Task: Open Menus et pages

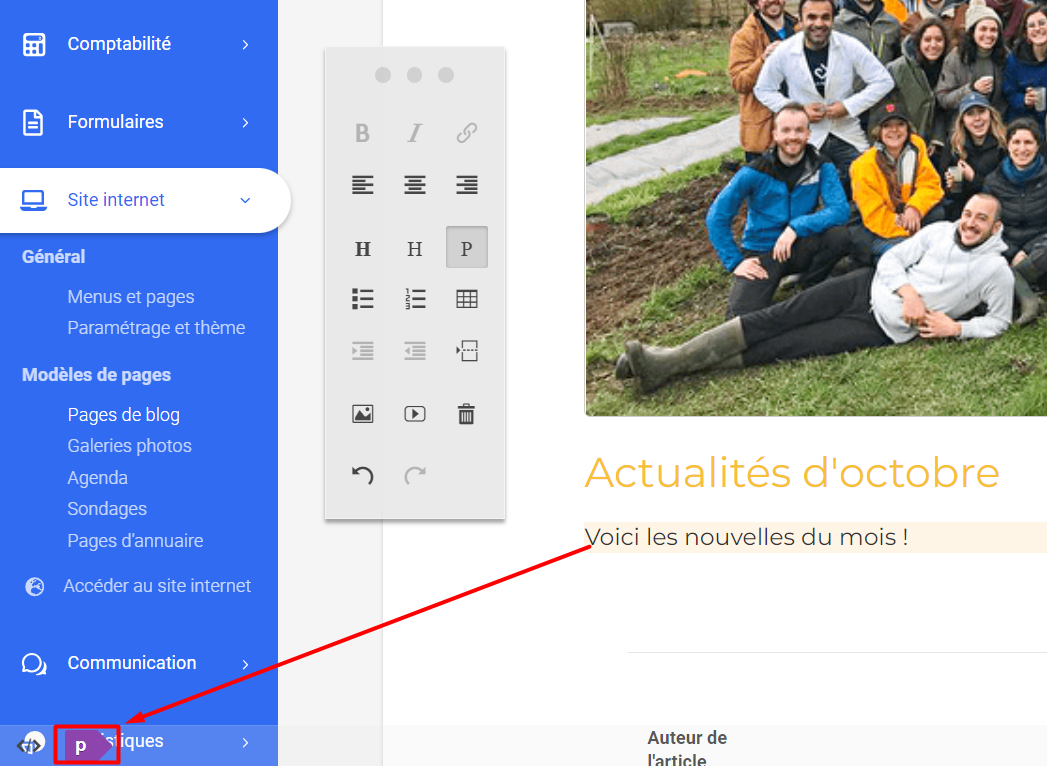Action: (x=131, y=297)
